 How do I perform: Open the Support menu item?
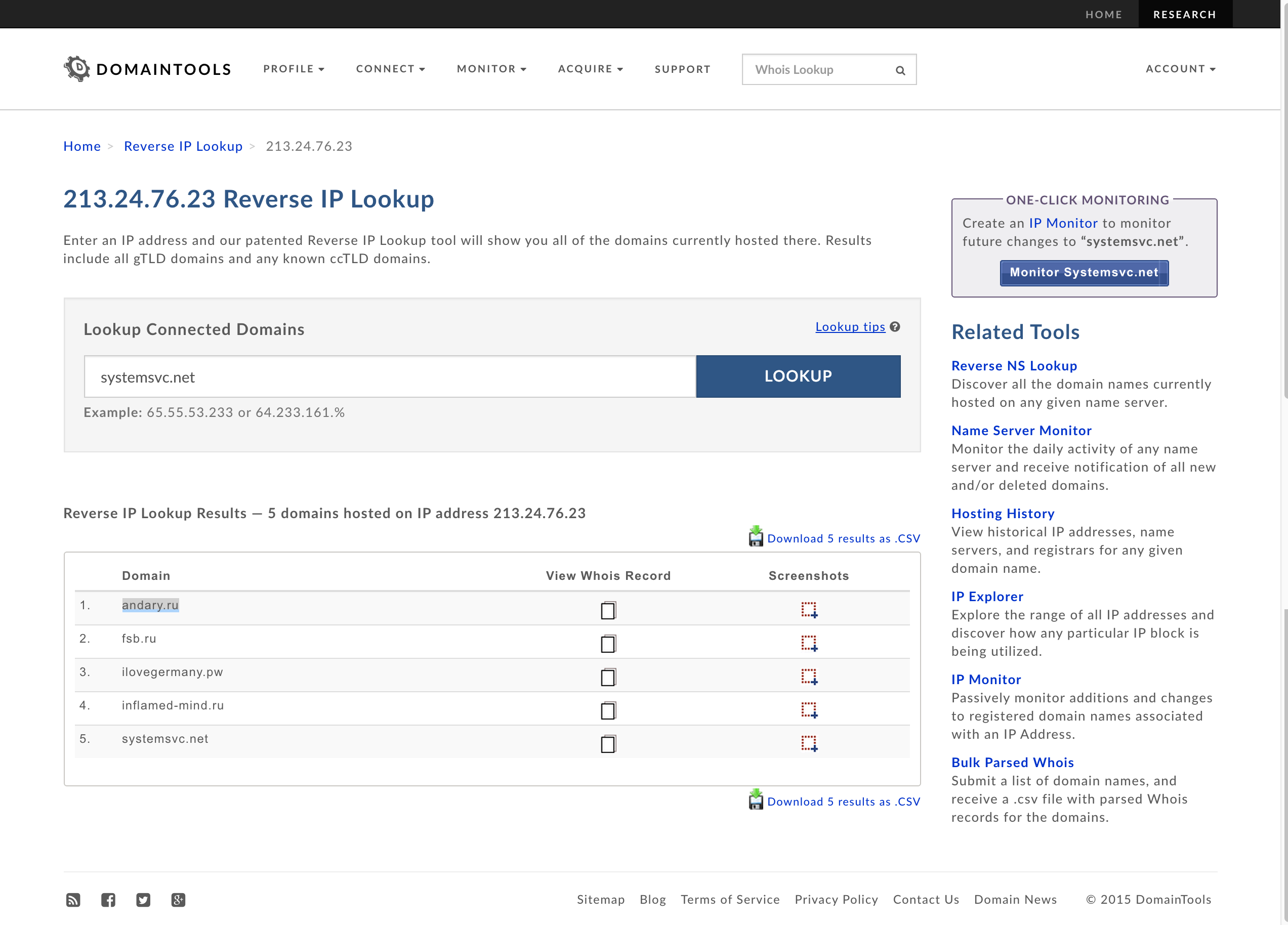click(x=682, y=69)
